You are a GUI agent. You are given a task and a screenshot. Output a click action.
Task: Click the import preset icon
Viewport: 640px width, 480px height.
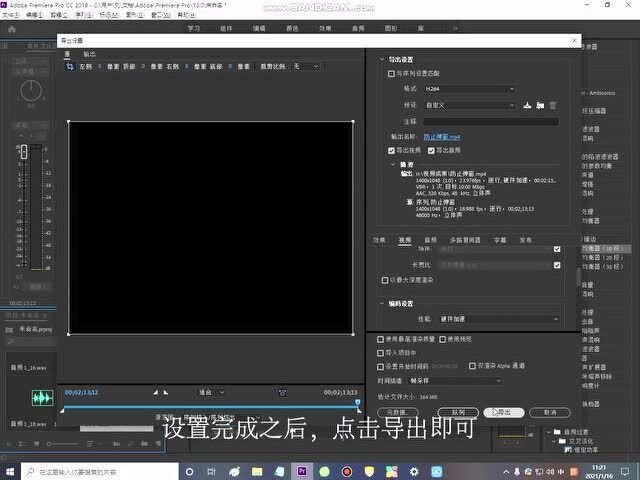point(540,105)
